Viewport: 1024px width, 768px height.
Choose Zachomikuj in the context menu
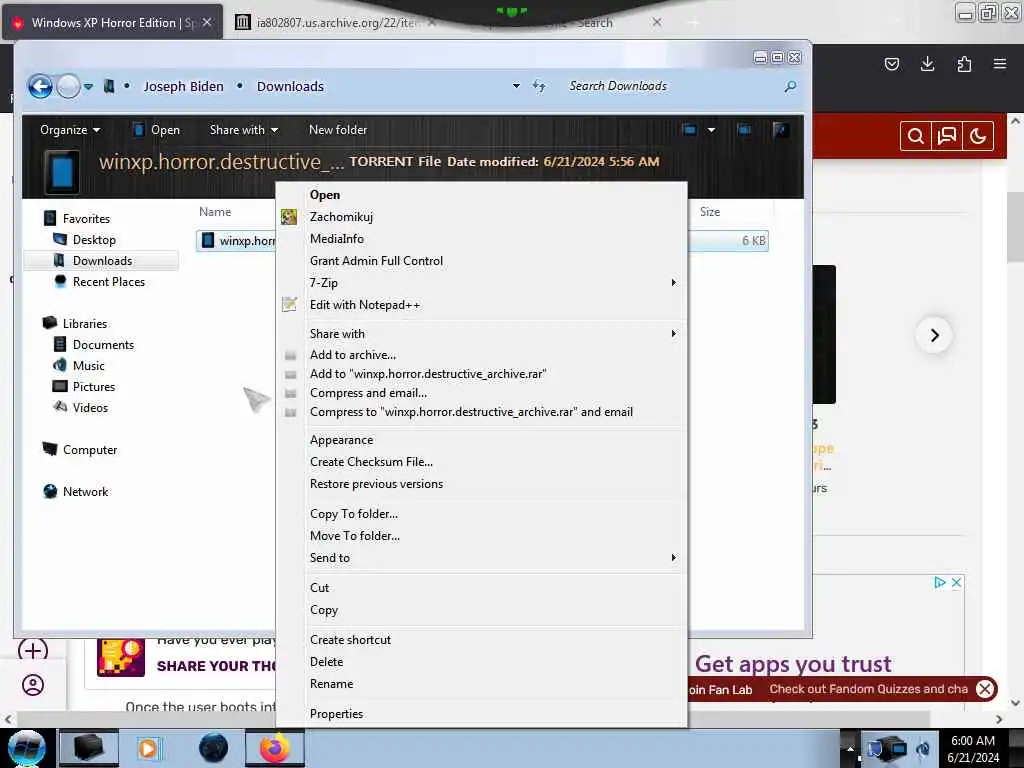click(481, 217)
